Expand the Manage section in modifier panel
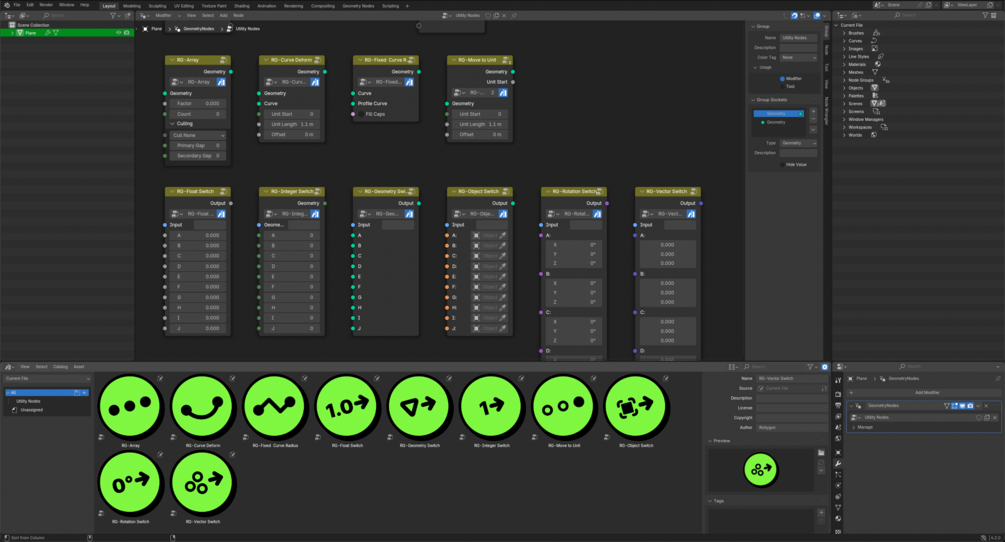The image size is (1005, 542). [x=854, y=427]
